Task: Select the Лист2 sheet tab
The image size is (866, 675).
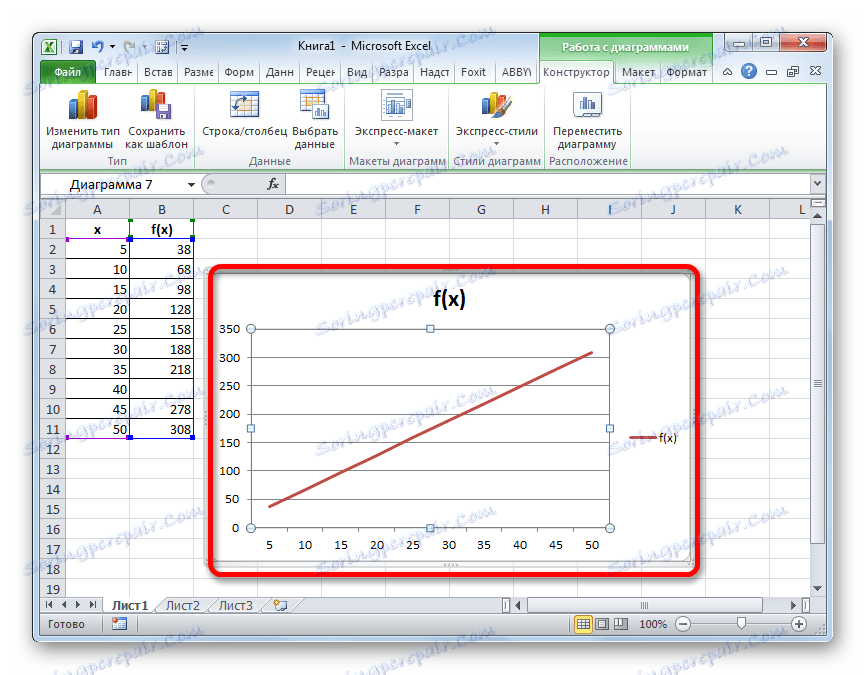Action: (x=183, y=605)
